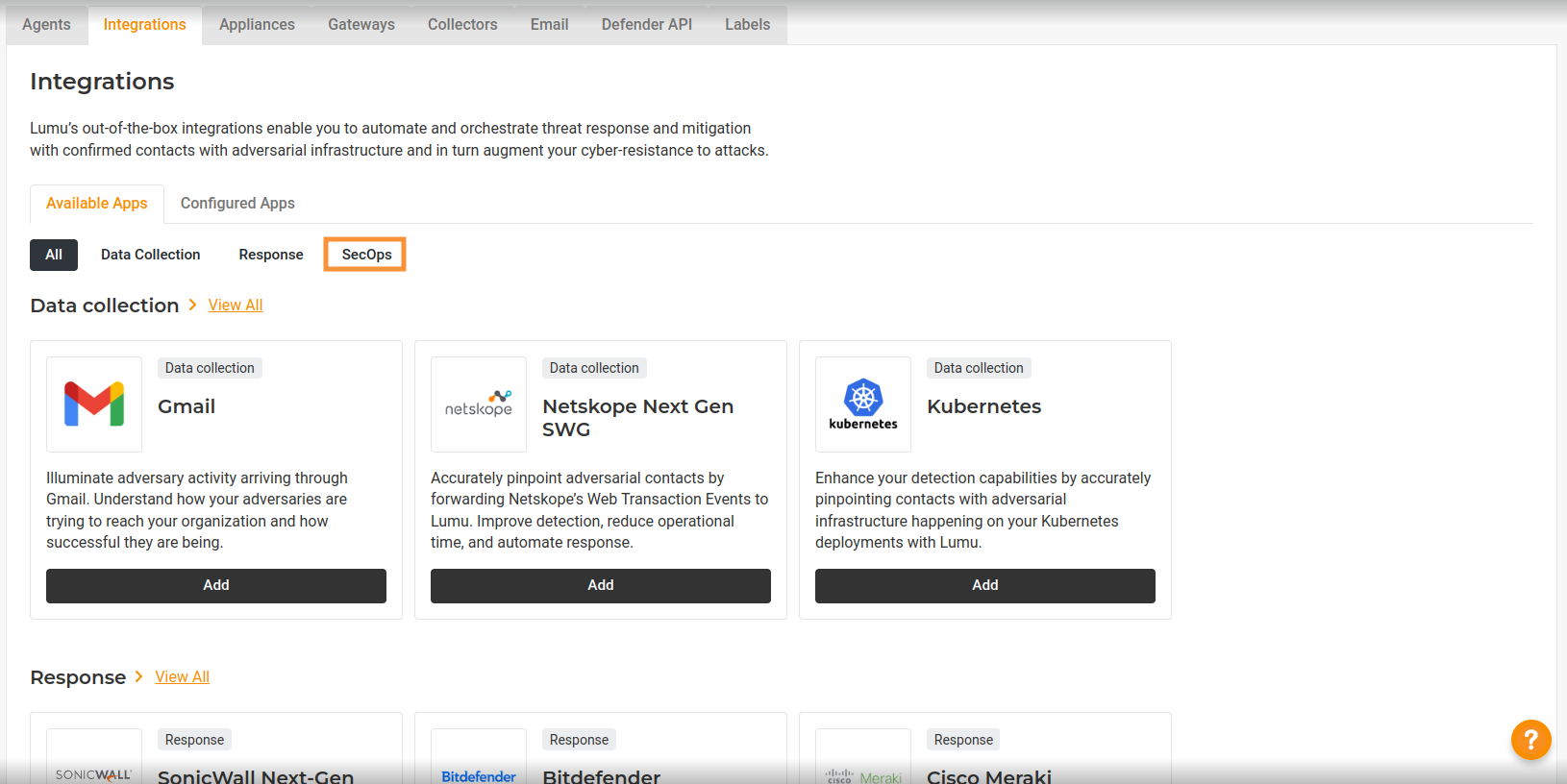Click the SonicWall logo thumbnail
The height and width of the screenshot is (784, 1567).
point(94,764)
